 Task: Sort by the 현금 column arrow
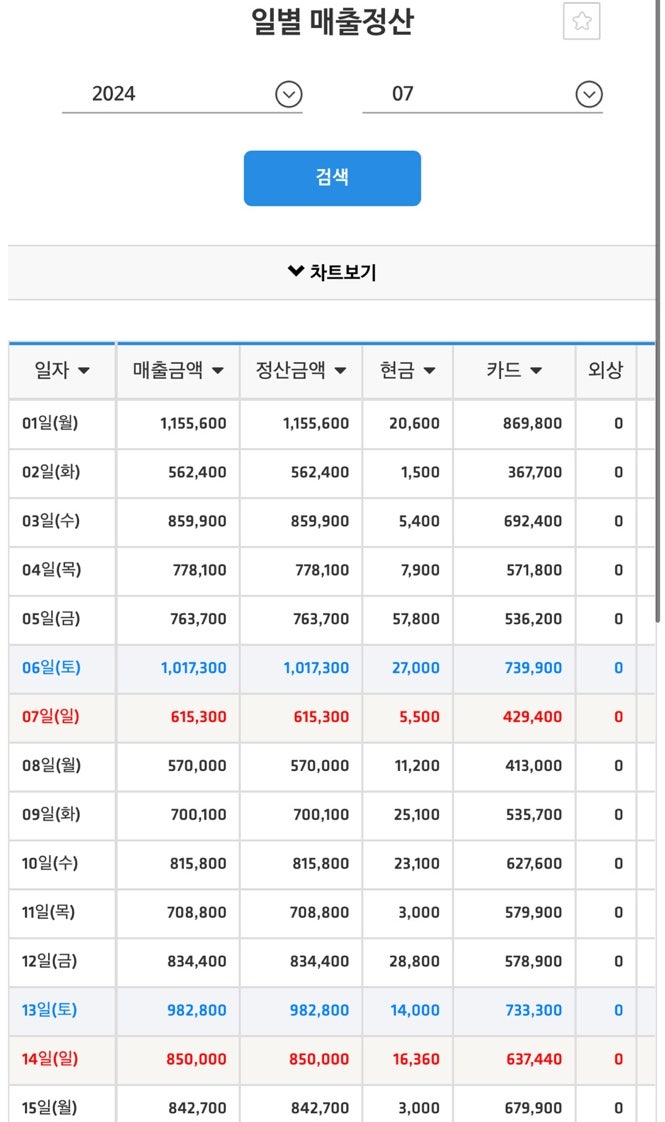pyautogui.click(x=429, y=371)
